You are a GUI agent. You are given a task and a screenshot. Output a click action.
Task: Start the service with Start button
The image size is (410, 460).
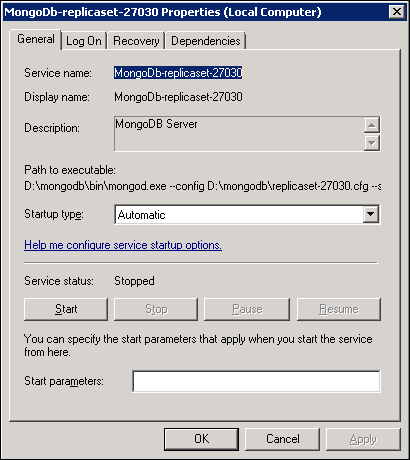[x=66, y=309]
